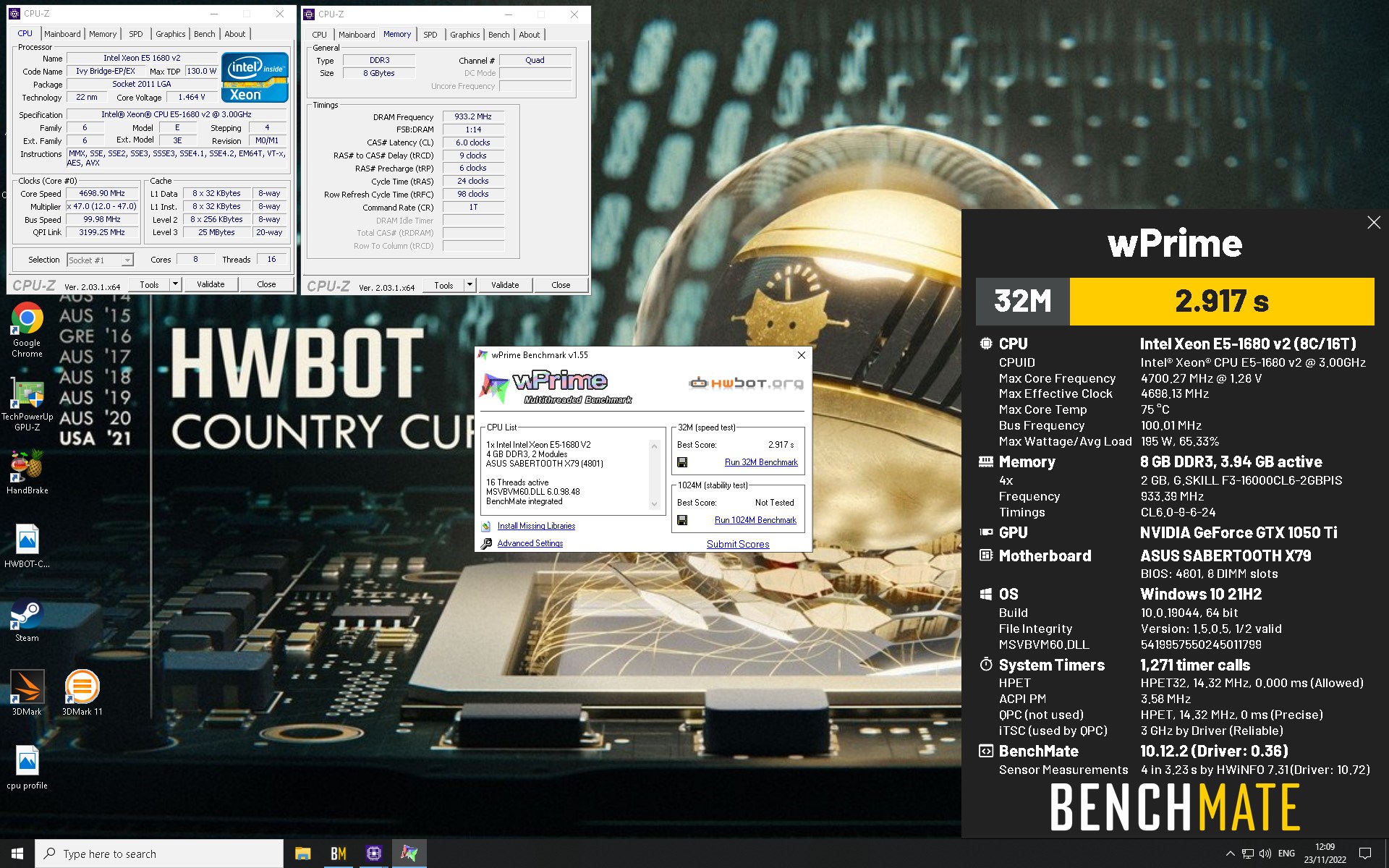
Task: Click Run 1024M Benchmark link
Action: (x=755, y=520)
